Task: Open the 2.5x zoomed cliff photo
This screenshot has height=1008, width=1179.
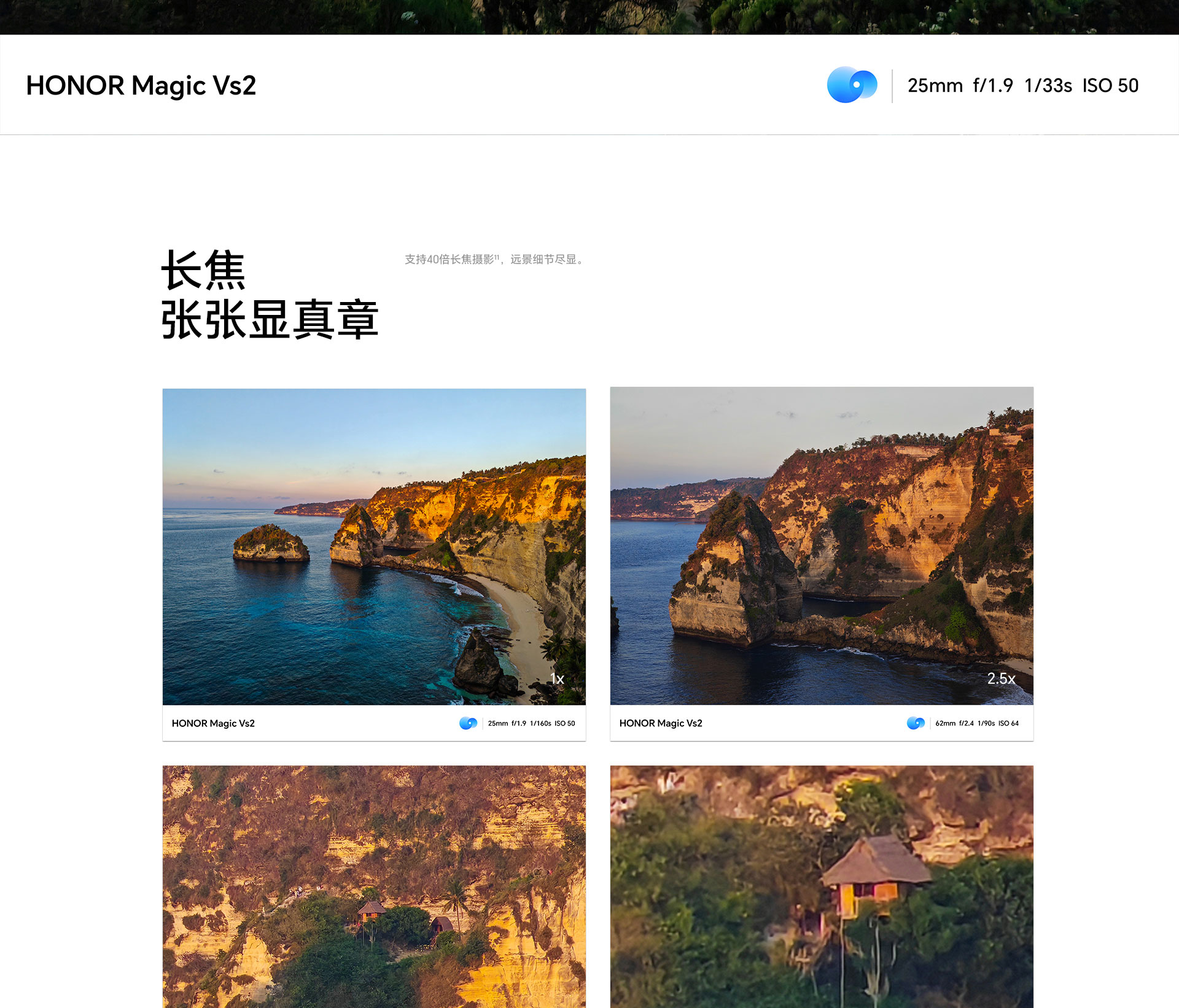Action: click(x=822, y=546)
